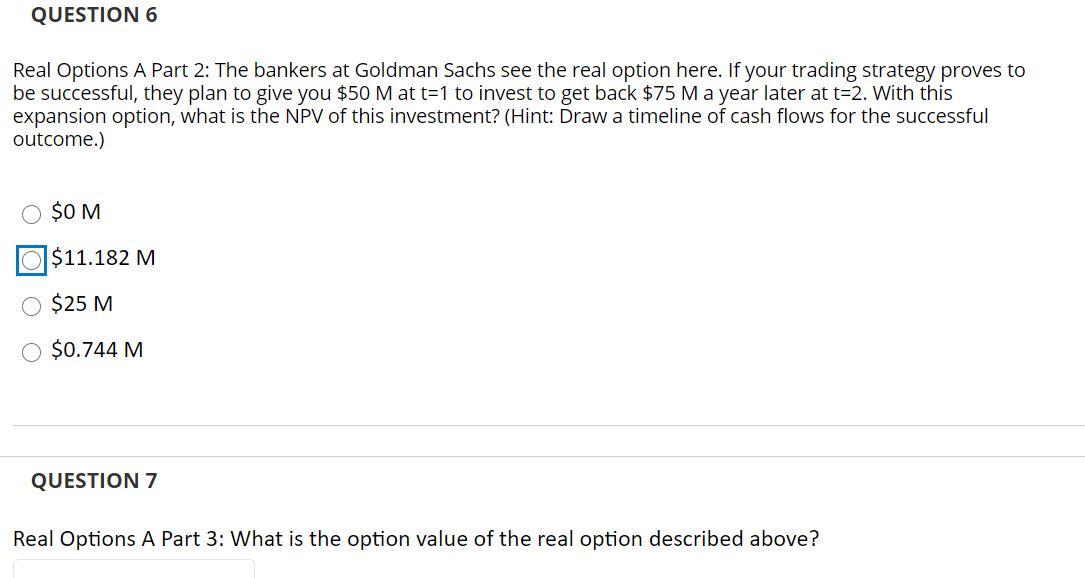Viewport: 1085px width, 578px height.
Task: Click the QUESTION 6 heading
Action: pyautogui.click(x=94, y=14)
